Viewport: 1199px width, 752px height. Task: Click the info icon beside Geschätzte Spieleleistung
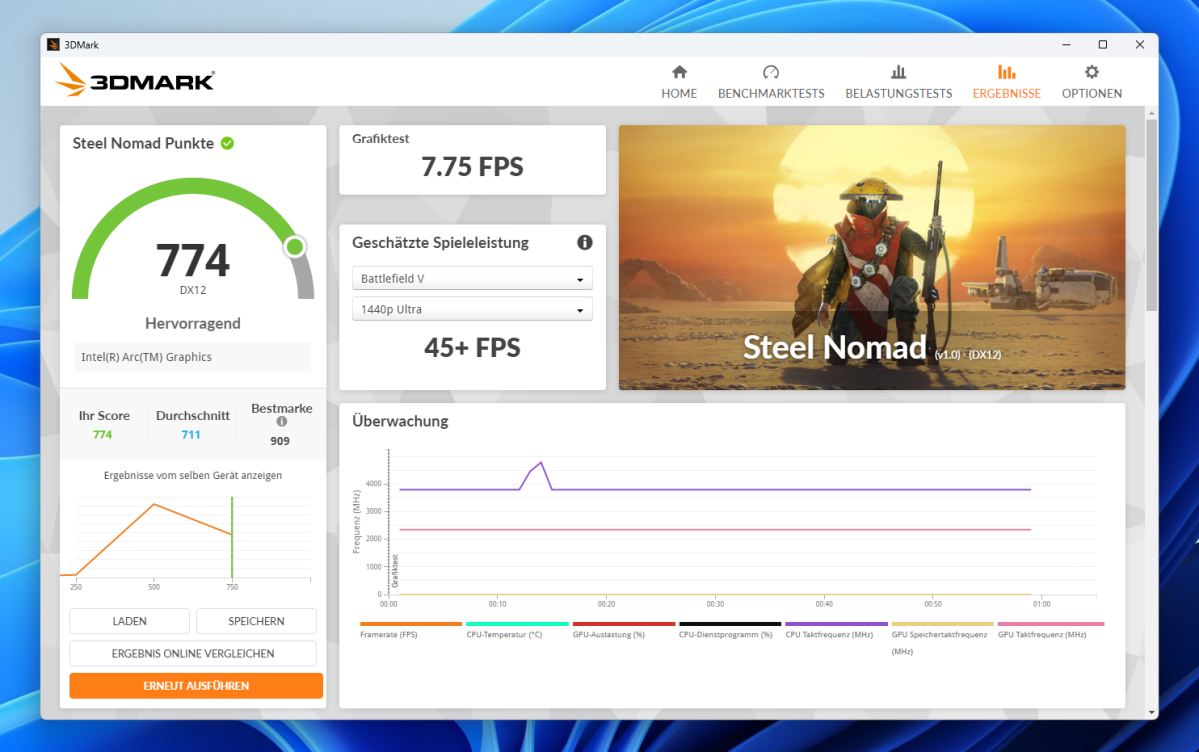[584, 243]
